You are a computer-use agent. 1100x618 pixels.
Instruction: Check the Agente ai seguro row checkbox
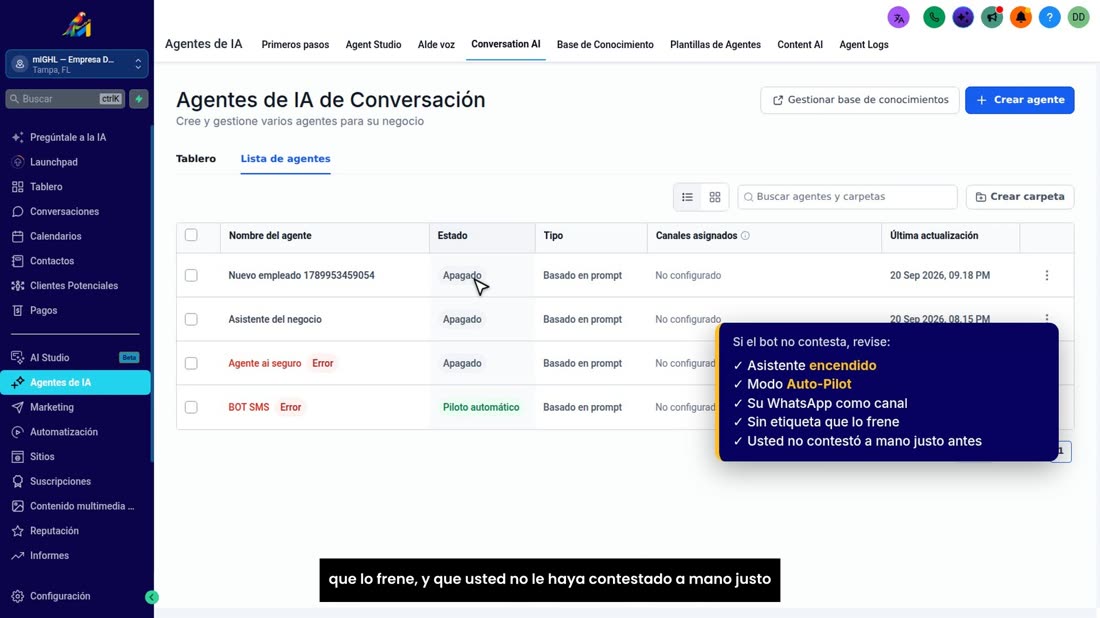click(x=191, y=363)
